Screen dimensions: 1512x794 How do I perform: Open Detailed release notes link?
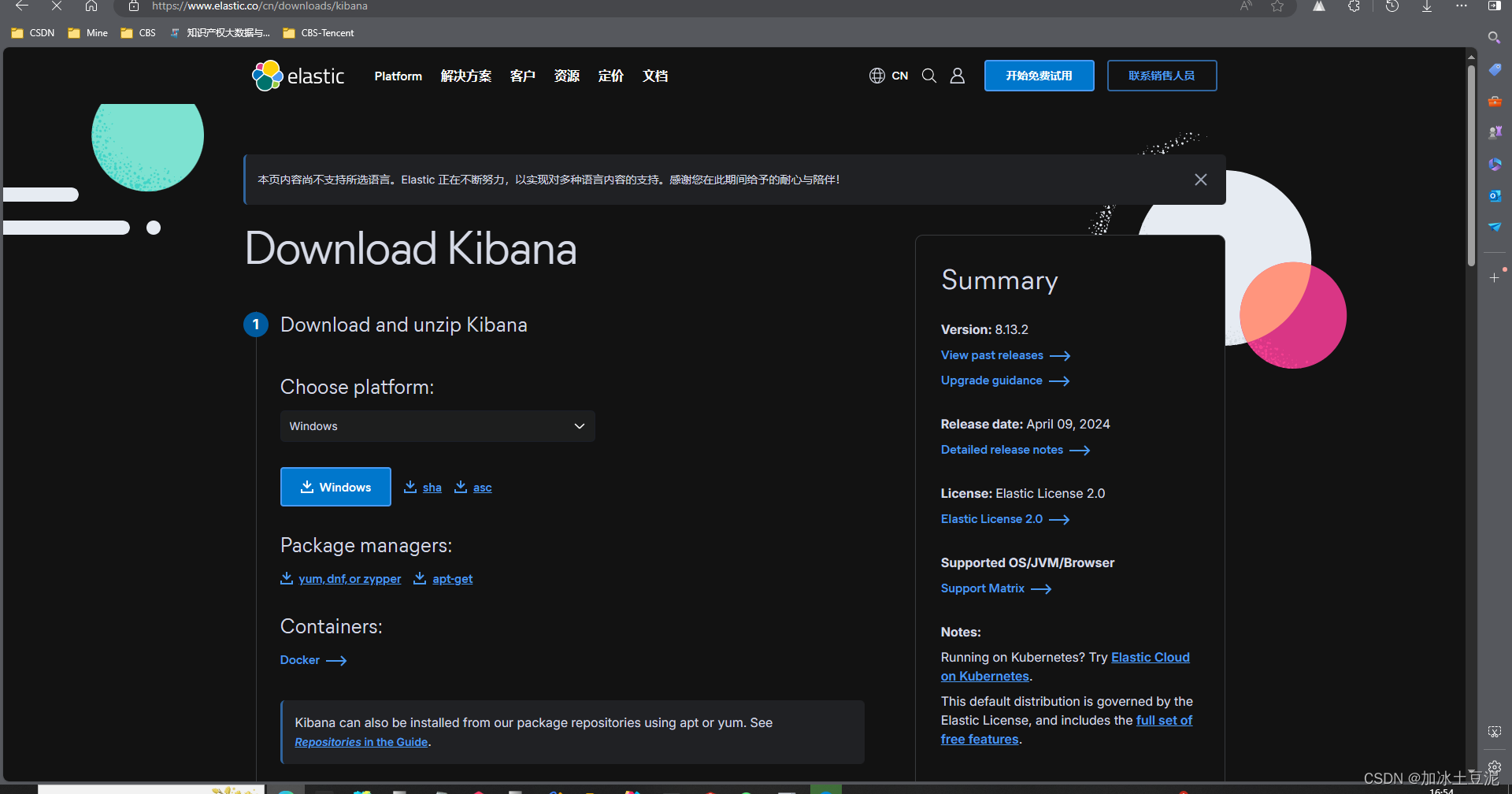pyautogui.click(x=1016, y=450)
